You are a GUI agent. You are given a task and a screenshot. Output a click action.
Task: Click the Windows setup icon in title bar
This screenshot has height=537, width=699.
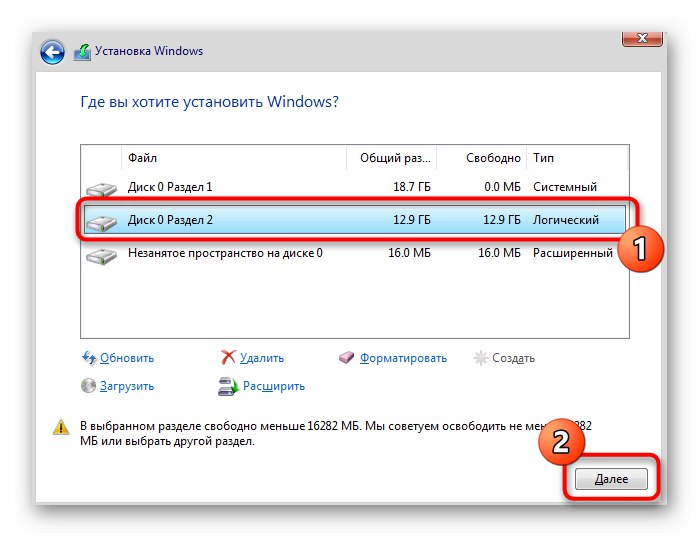(82, 52)
